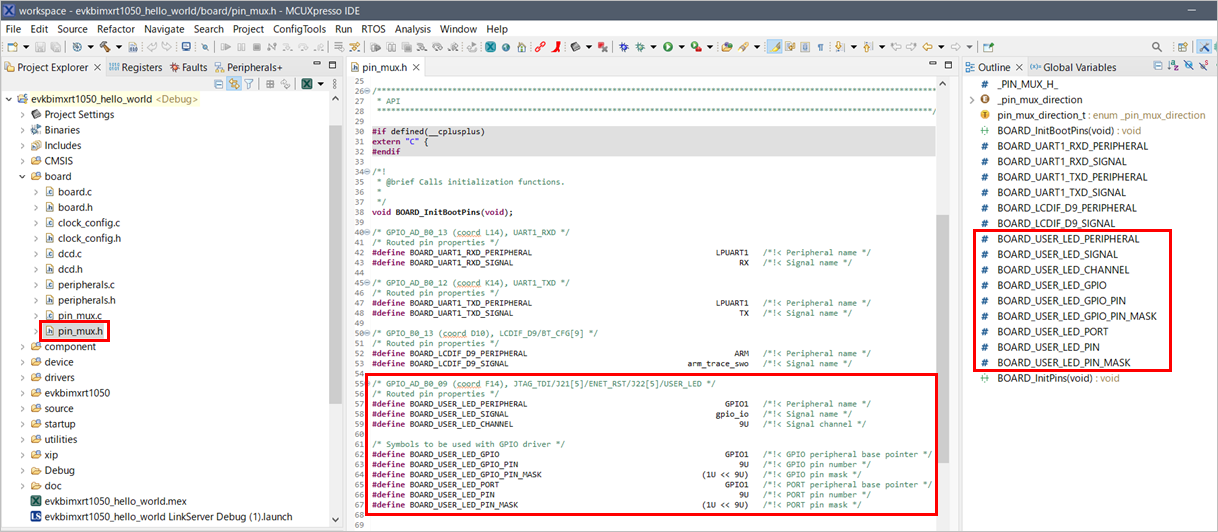Open the RTOS menu

click(x=373, y=29)
